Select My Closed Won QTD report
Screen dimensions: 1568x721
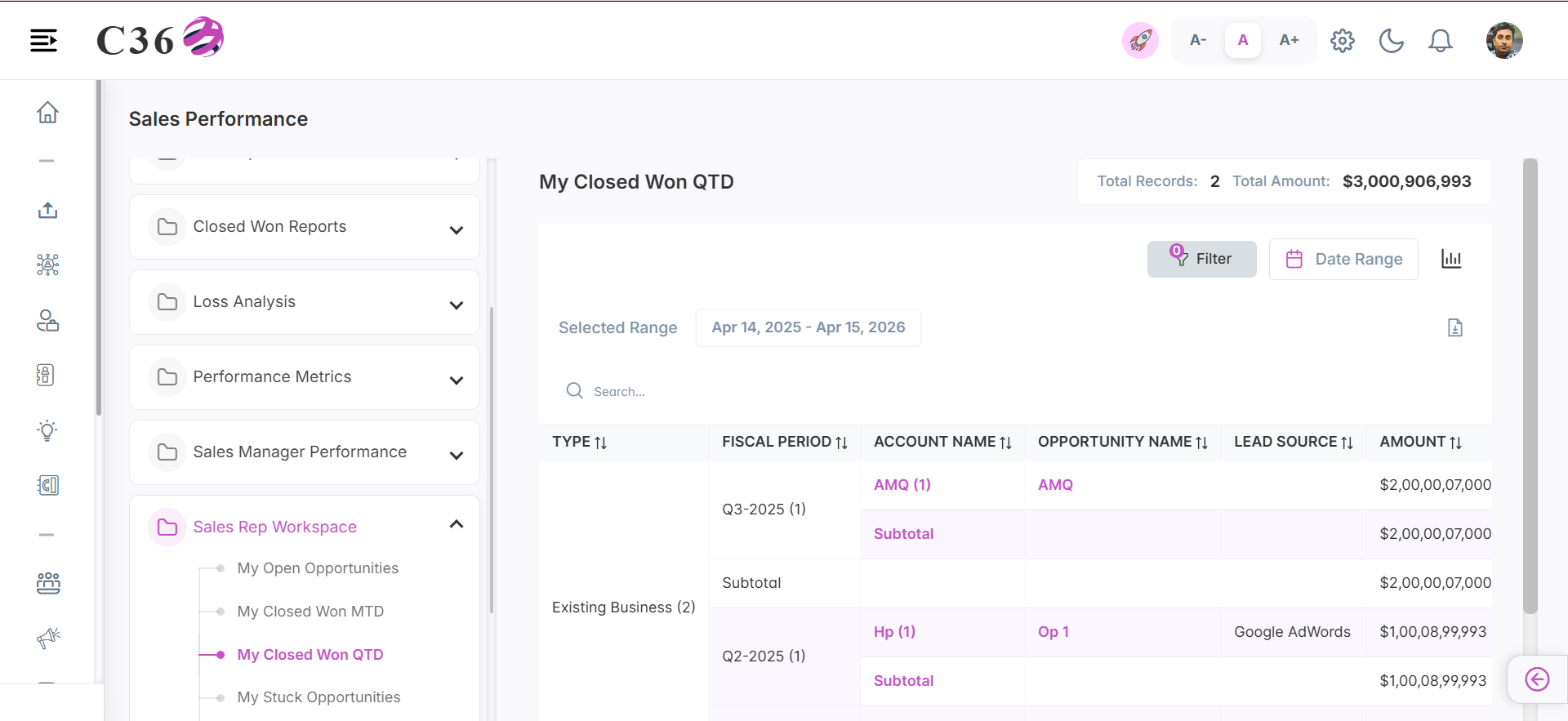(310, 655)
